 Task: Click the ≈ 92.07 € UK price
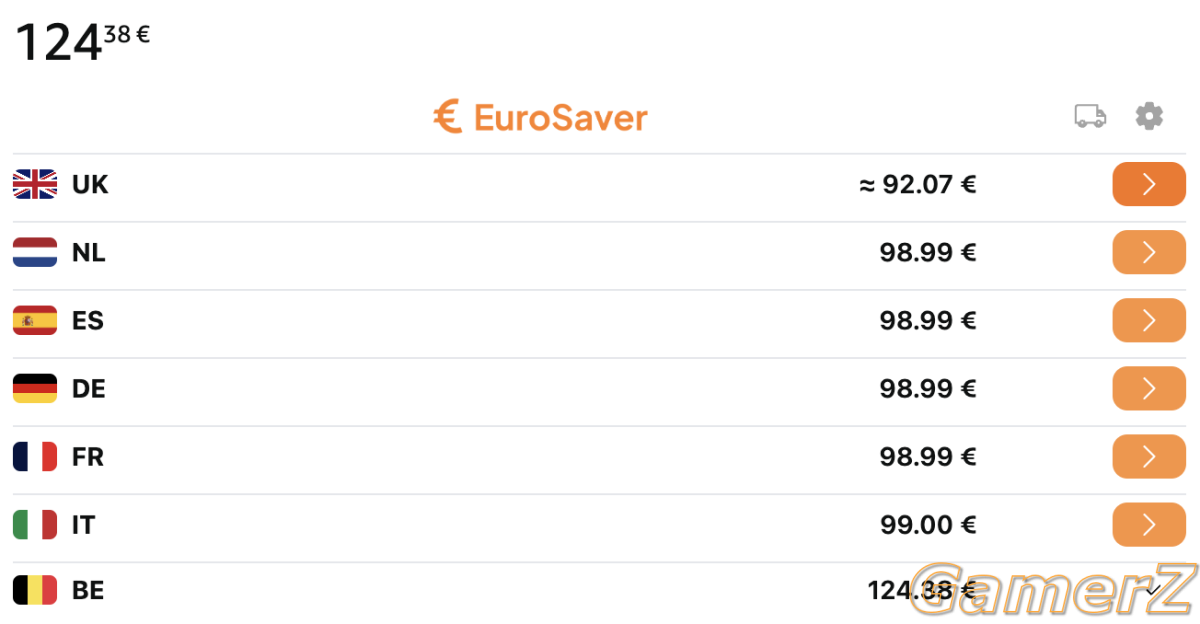click(x=918, y=184)
